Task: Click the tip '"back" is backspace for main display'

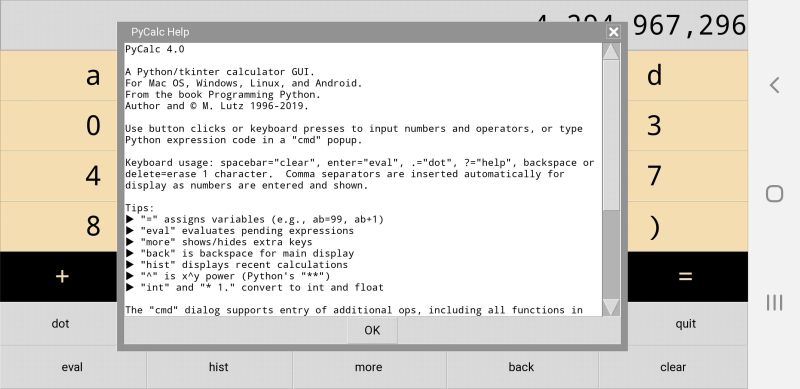Action: tap(240, 253)
